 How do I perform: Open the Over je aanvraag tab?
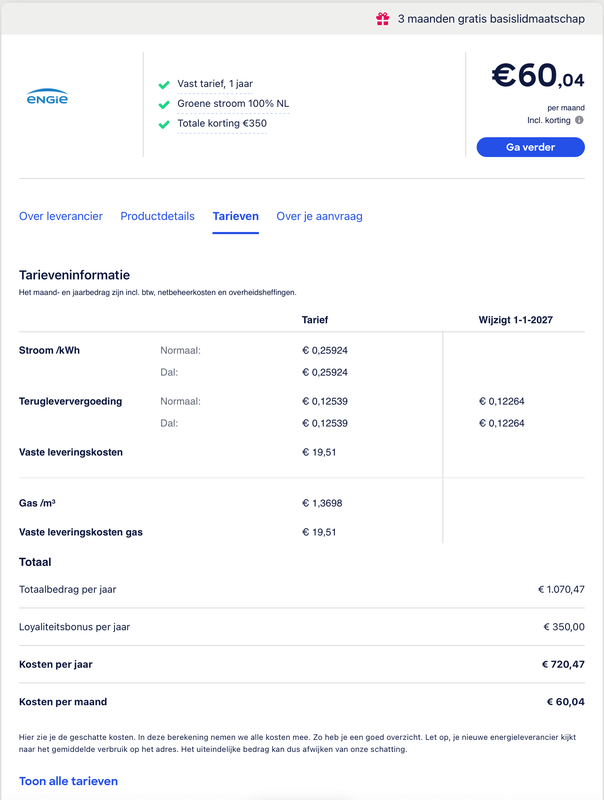(319, 216)
